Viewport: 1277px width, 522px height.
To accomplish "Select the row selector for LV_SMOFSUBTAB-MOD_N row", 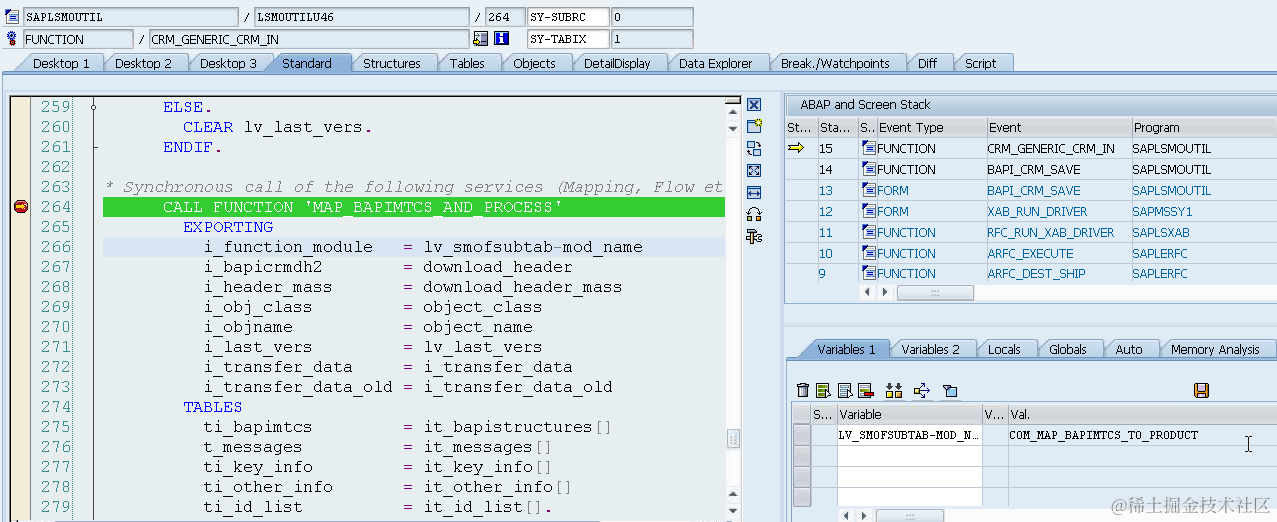I will pos(801,435).
